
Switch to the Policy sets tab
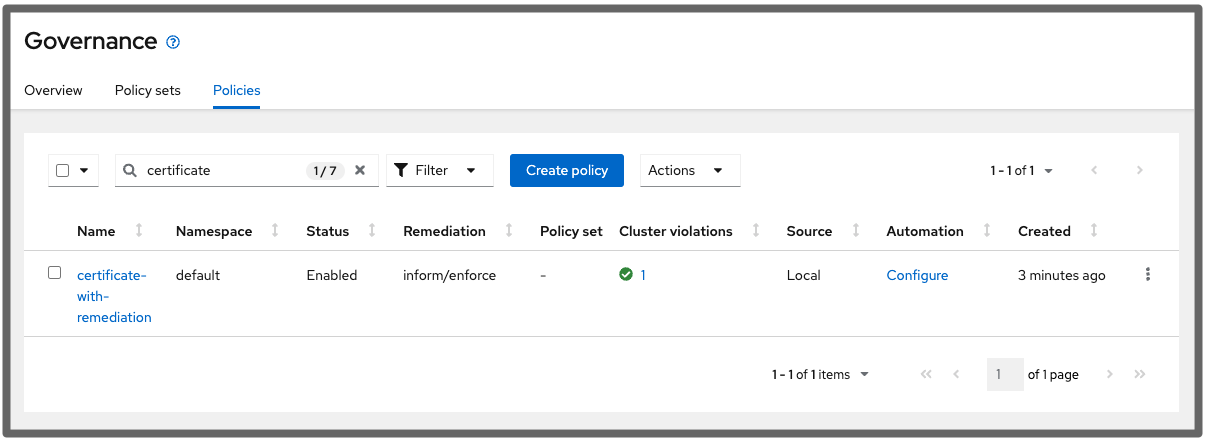pos(148,90)
